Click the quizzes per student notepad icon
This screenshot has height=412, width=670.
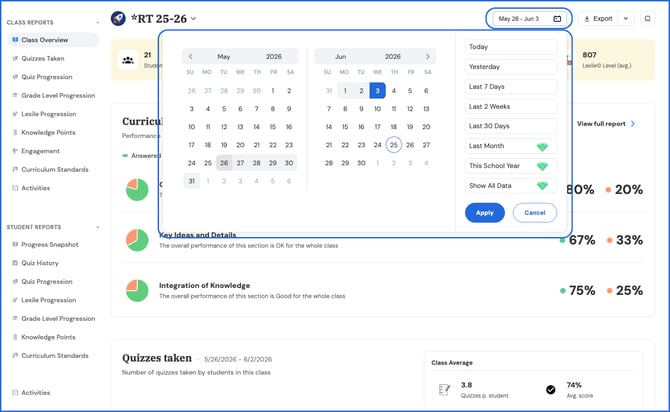(444, 390)
